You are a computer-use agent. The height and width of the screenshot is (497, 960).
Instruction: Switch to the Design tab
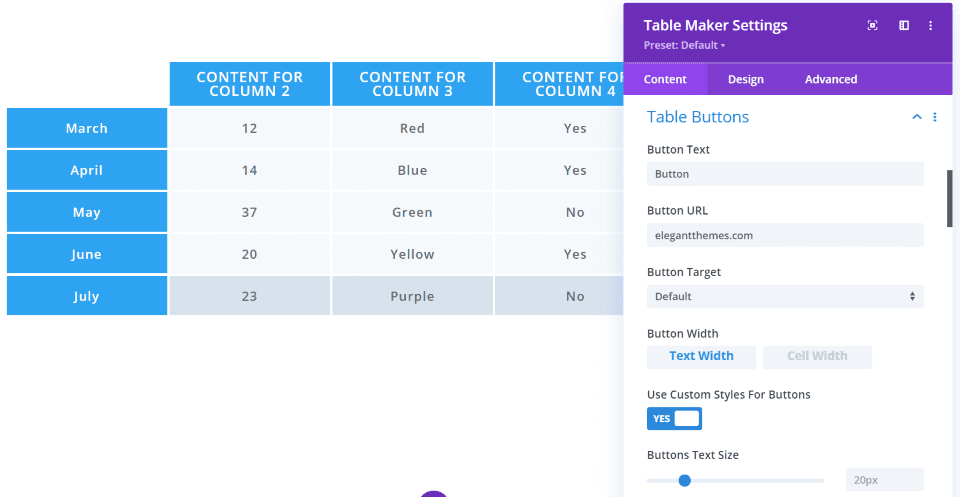(x=745, y=80)
